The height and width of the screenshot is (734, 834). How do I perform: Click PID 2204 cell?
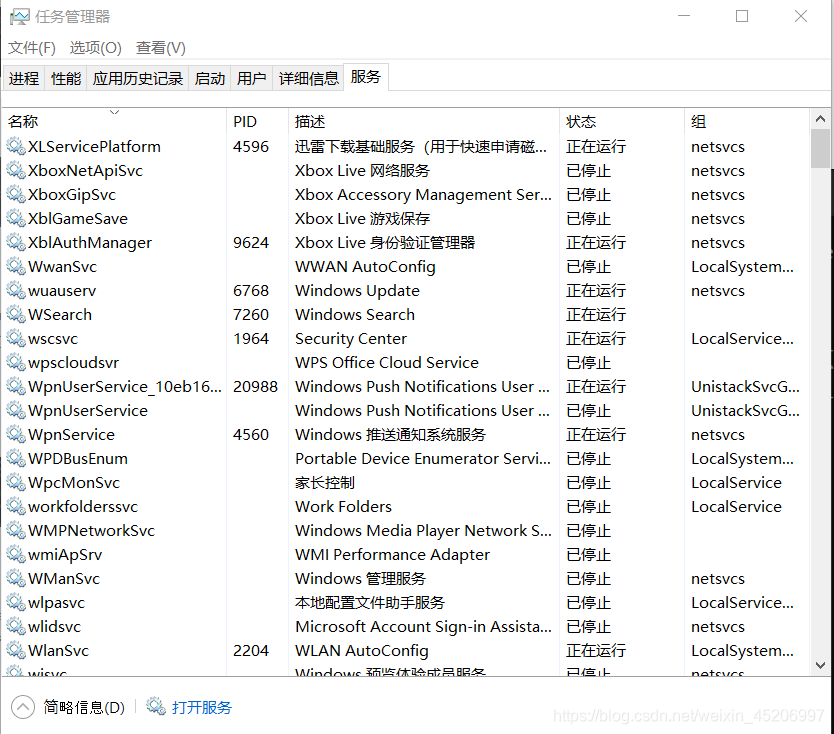pos(251,650)
